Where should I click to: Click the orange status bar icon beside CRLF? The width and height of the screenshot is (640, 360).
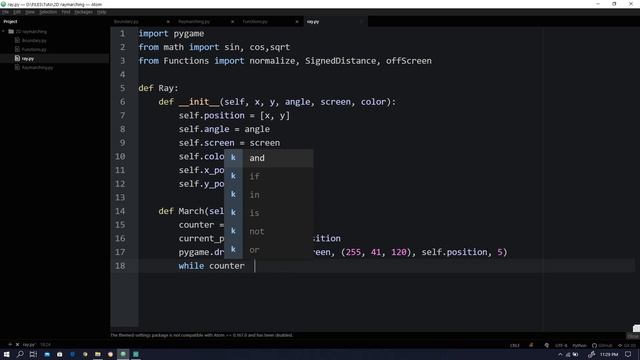click(531, 345)
